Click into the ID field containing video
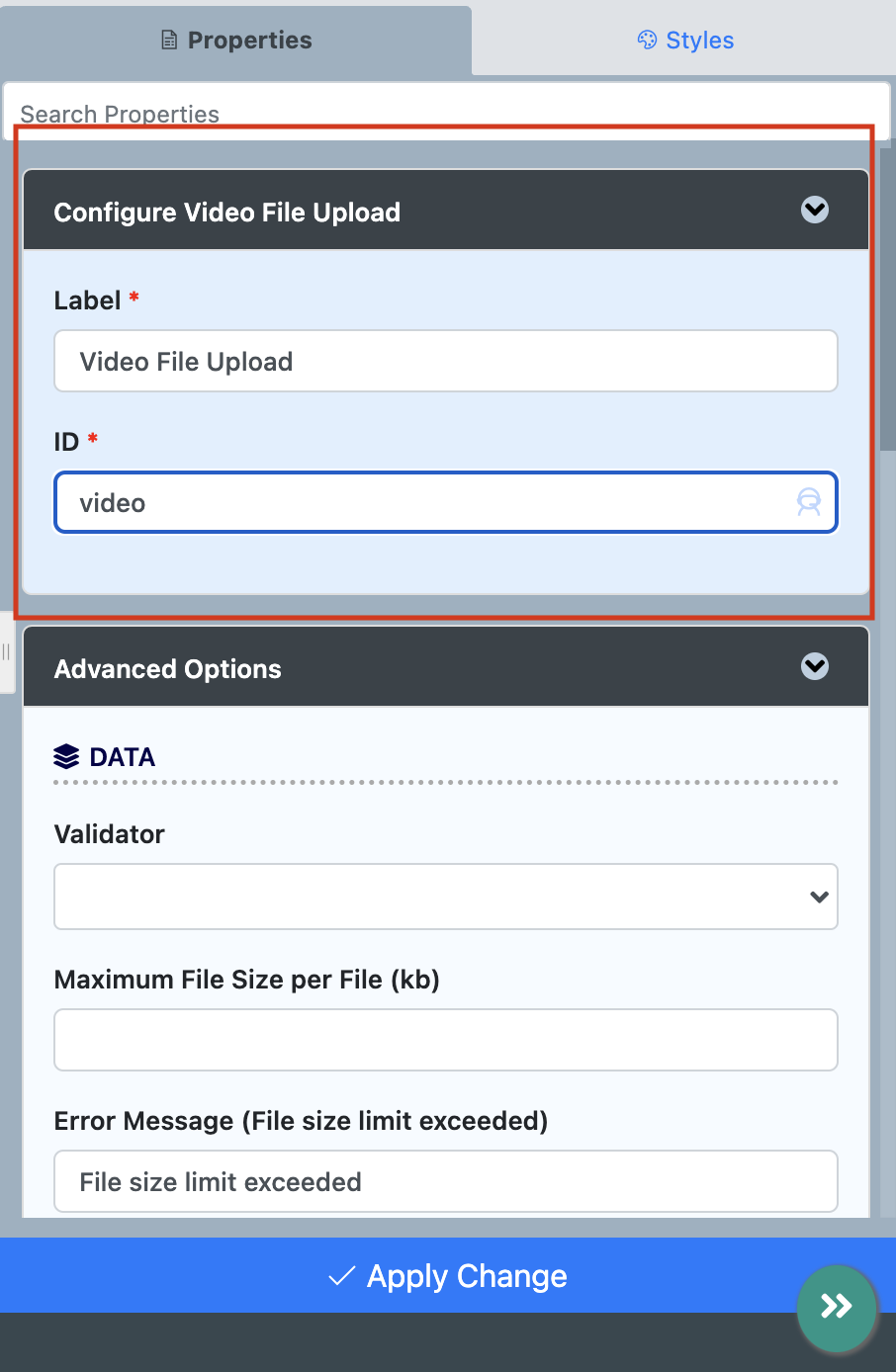 point(425,503)
